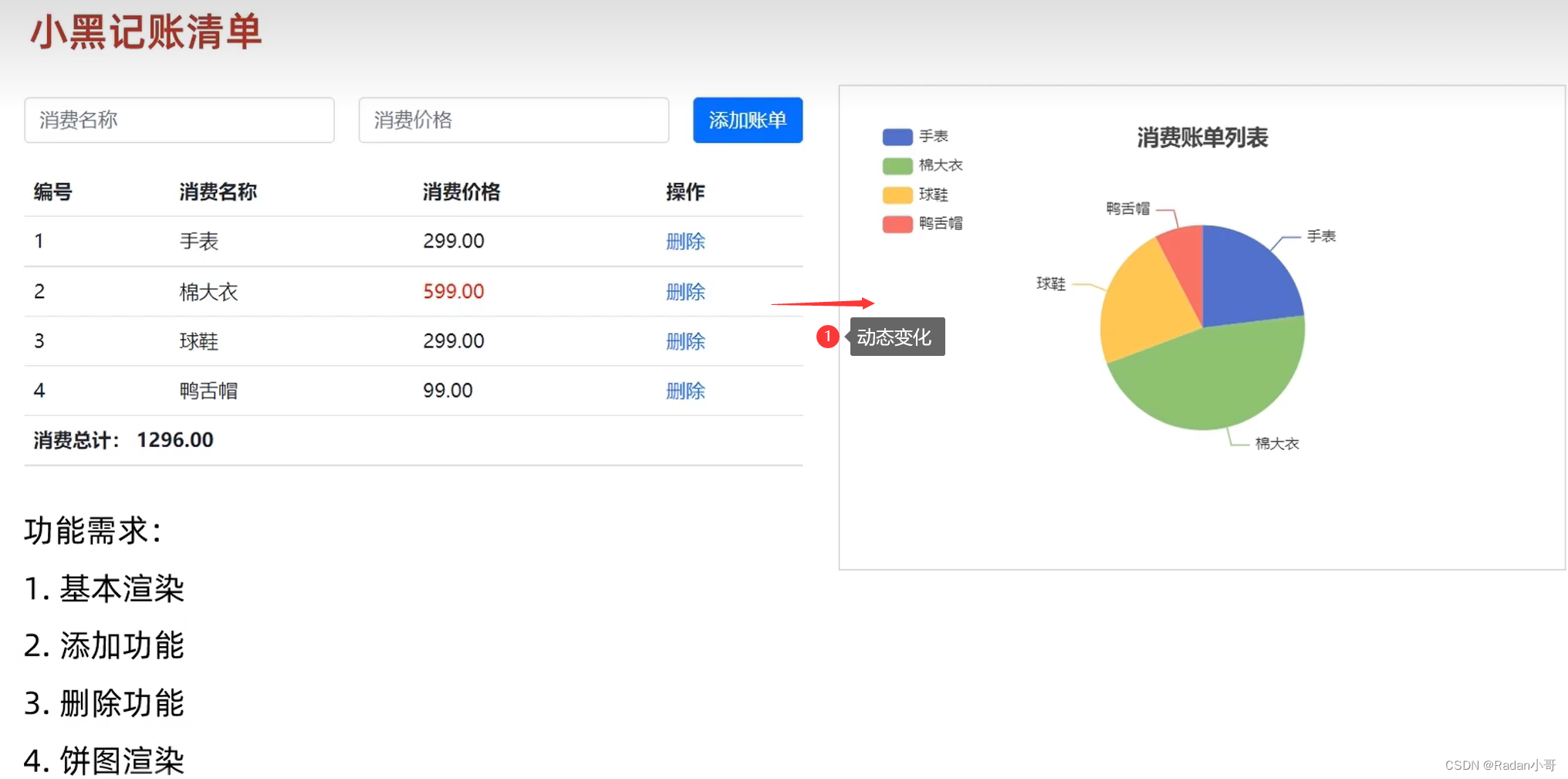
Task: Click the pie label 球鞋 left of chart
Action: pyautogui.click(x=1050, y=284)
